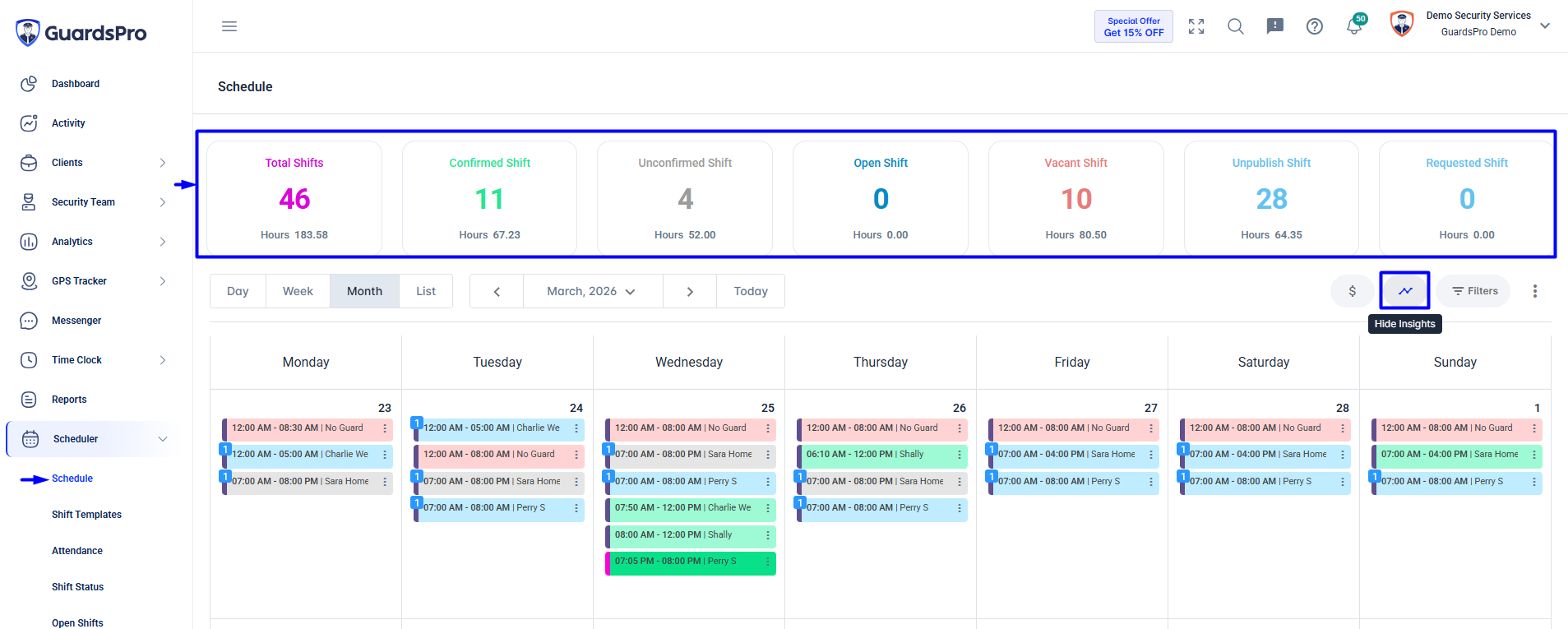Open the feedback message icon in header
The image size is (1568, 629).
click(x=1275, y=26)
